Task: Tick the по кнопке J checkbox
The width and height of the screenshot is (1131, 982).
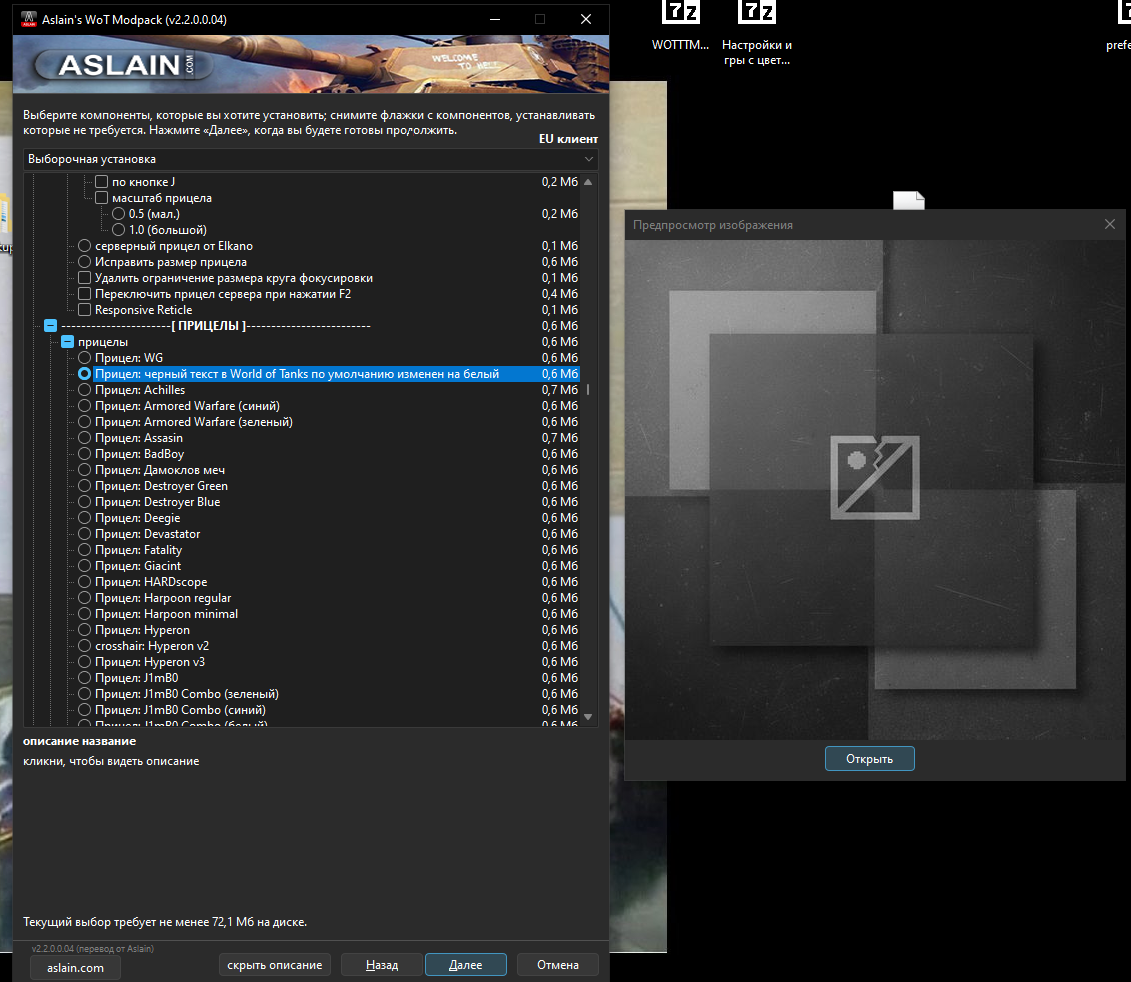Action: tap(102, 182)
